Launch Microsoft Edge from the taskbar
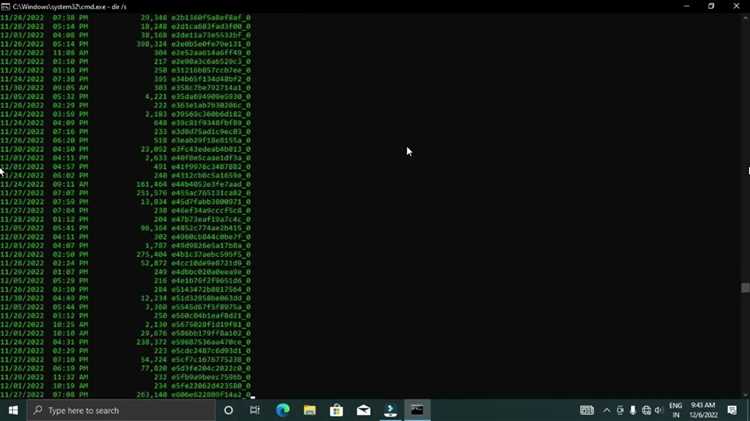Image resolution: width=750 pixels, height=421 pixels. (x=283, y=410)
